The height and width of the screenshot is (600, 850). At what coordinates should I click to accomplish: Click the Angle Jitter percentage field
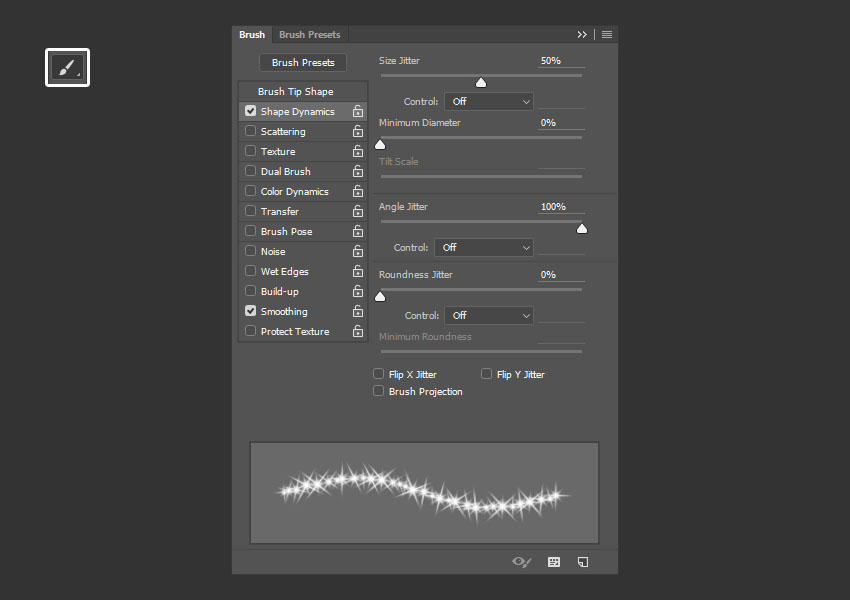pos(560,207)
